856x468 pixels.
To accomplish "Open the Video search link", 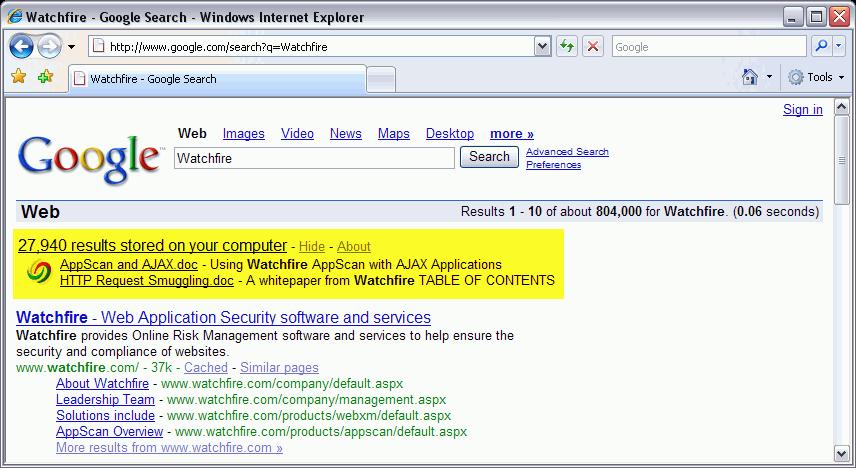I will click(297, 134).
